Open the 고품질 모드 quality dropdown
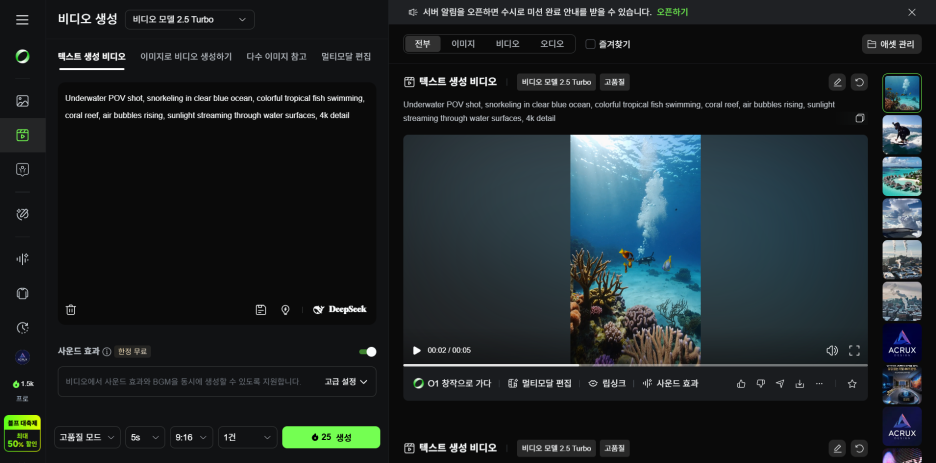The image size is (936, 463). 87,437
